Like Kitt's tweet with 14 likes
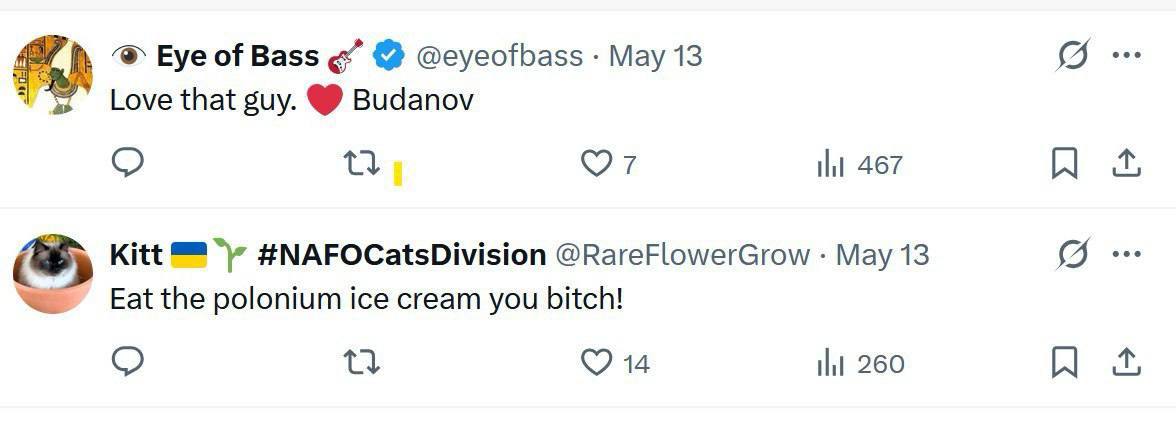The height and width of the screenshot is (422, 1176). (x=596, y=362)
